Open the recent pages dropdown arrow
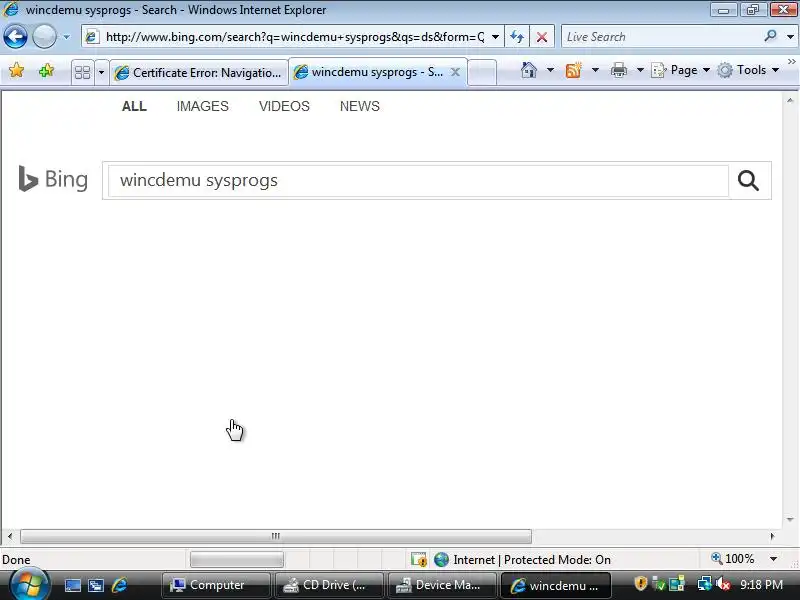The width and height of the screenshot is (800, 600). point(66,37)
